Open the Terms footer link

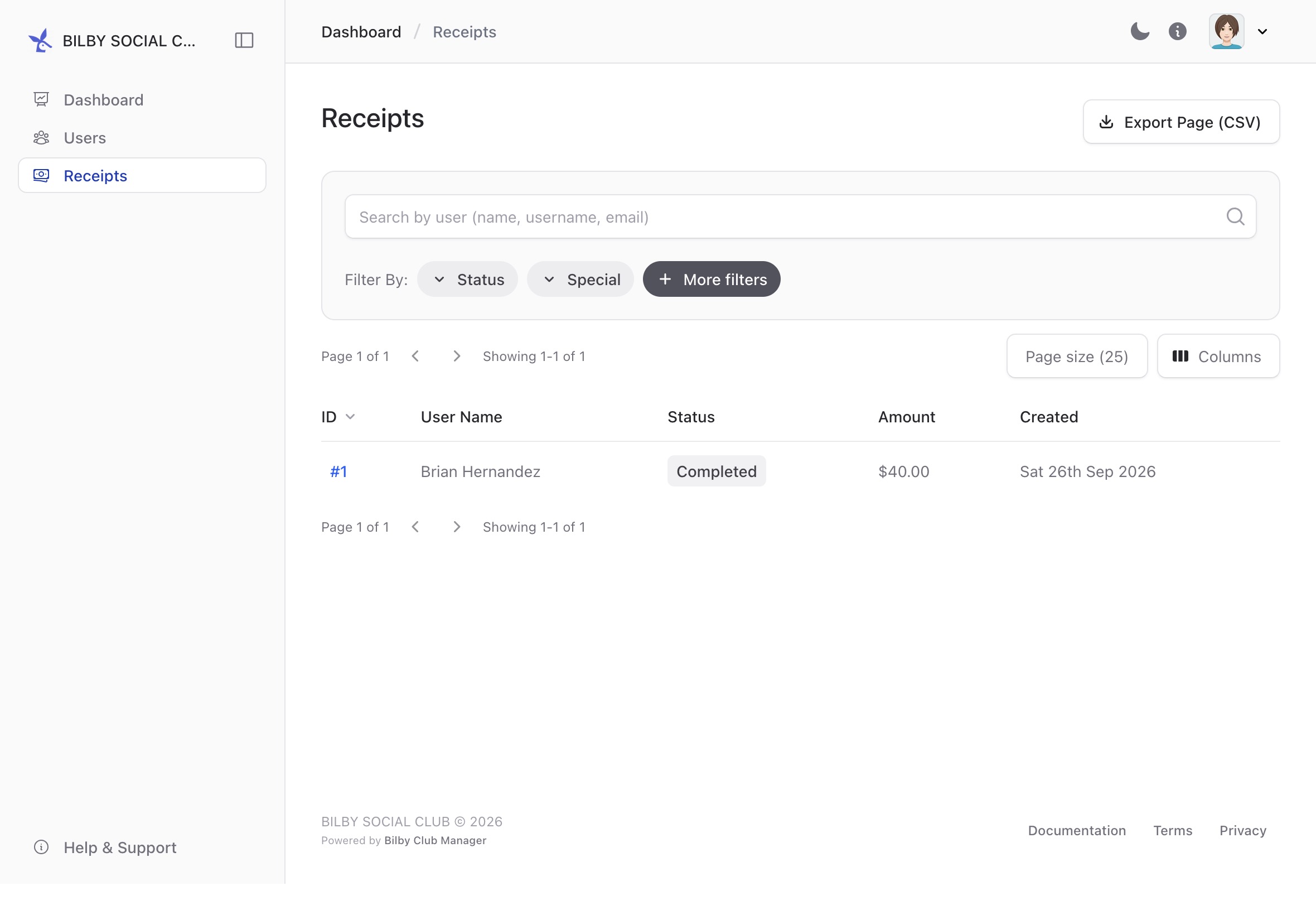click(x=1172, y=831)
